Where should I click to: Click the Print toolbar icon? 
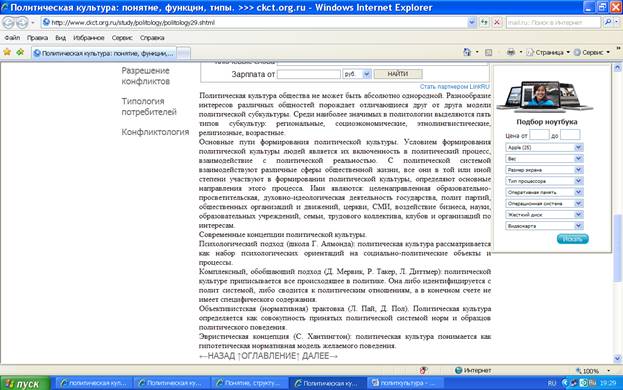(x=511, y=52)
